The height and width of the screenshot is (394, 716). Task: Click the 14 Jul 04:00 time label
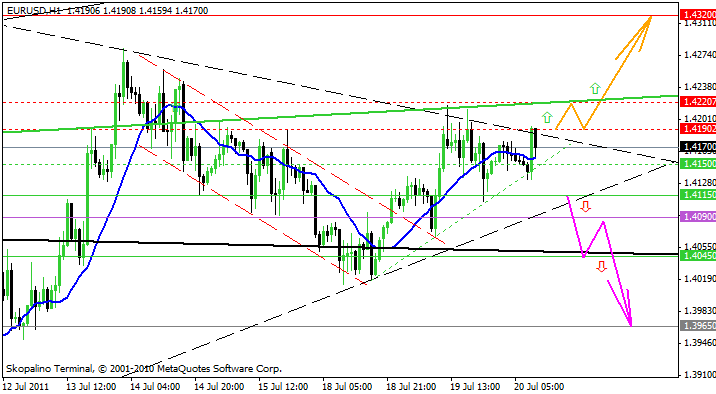click(155, 387)
